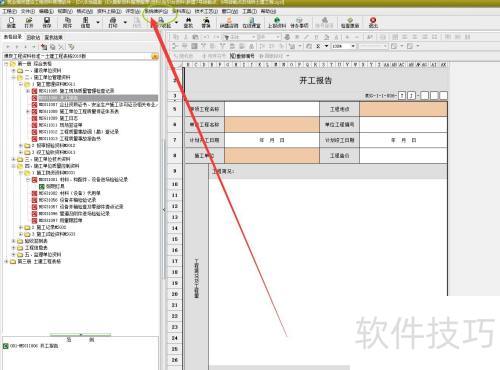Click the red Exit (退出) icon
Viewport: 500px width, 370px height.
click(373, 22)
